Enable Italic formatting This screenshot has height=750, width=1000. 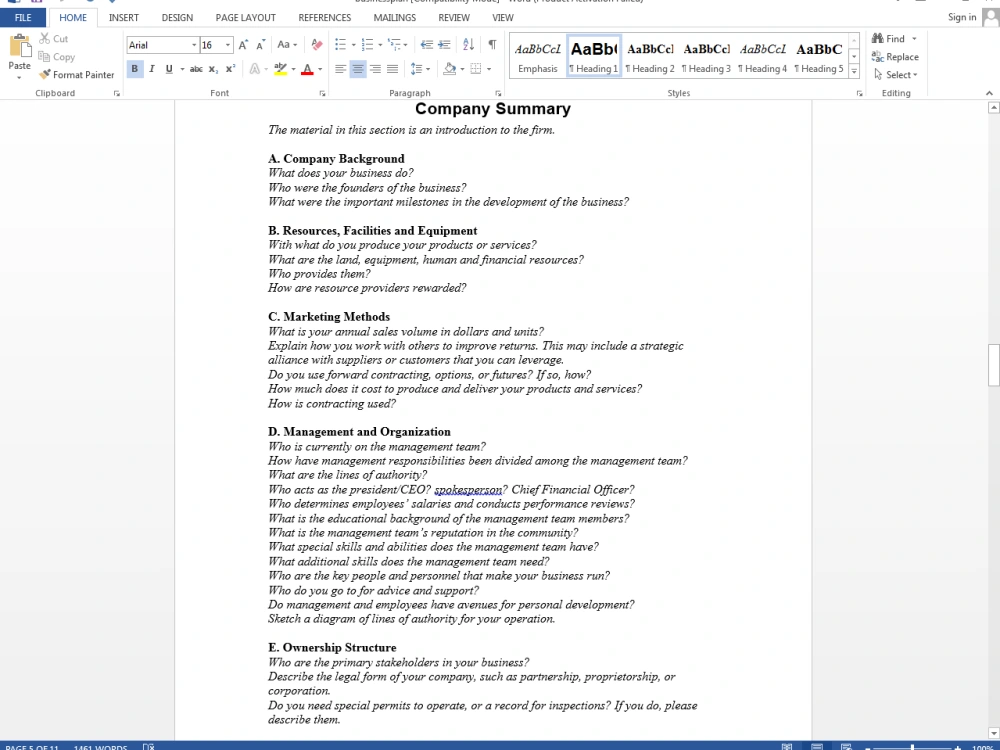click(x=150, y=67)
